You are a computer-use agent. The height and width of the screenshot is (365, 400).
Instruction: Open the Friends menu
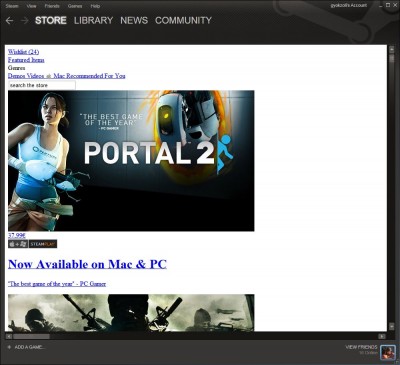52,6
